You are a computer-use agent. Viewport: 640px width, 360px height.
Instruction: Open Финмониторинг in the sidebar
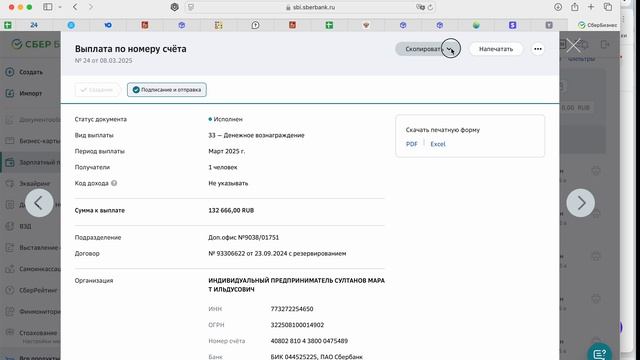[x=33, y=311]
